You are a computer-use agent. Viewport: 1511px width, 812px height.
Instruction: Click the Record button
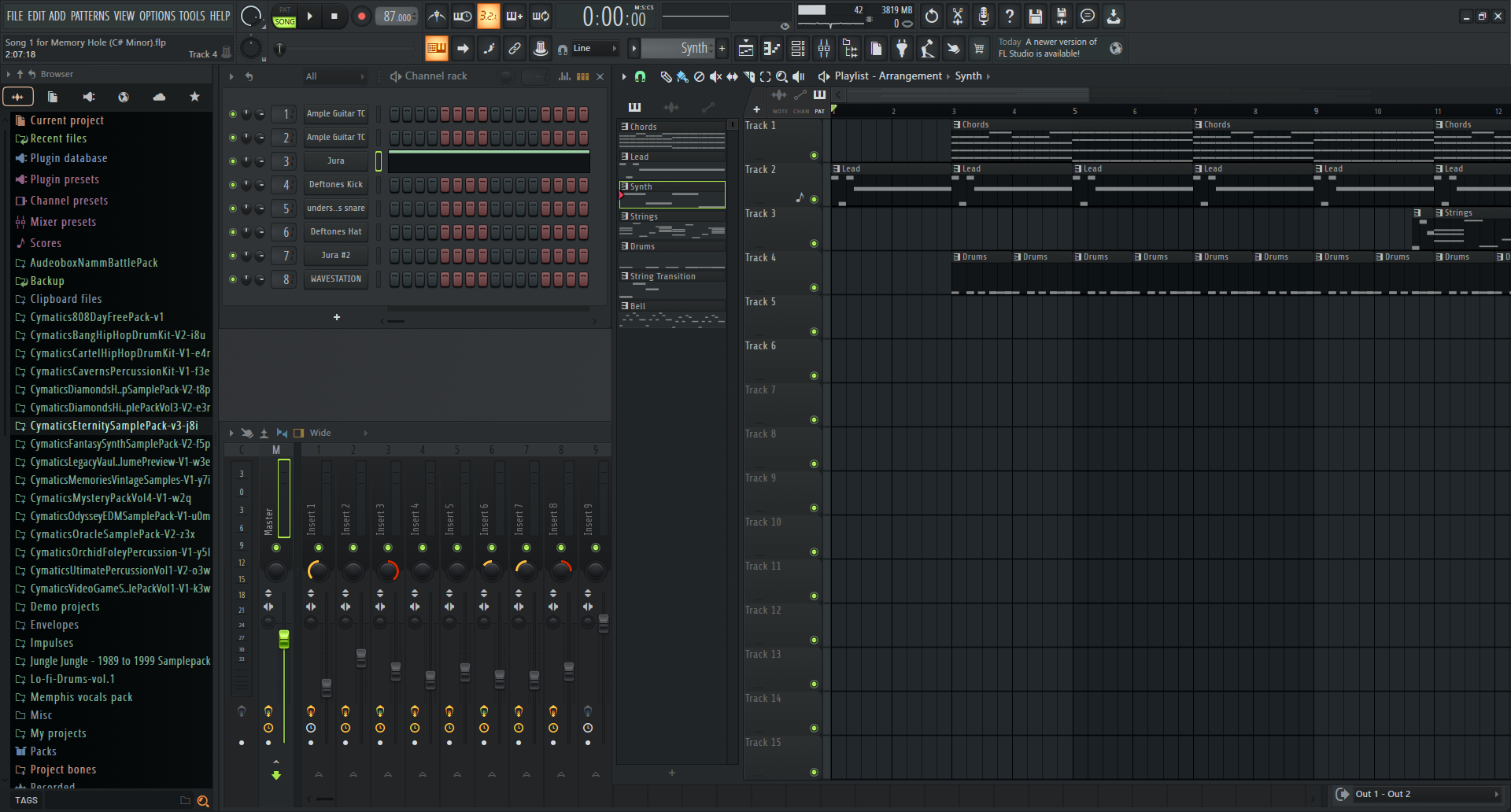click(x=361, y=16)
